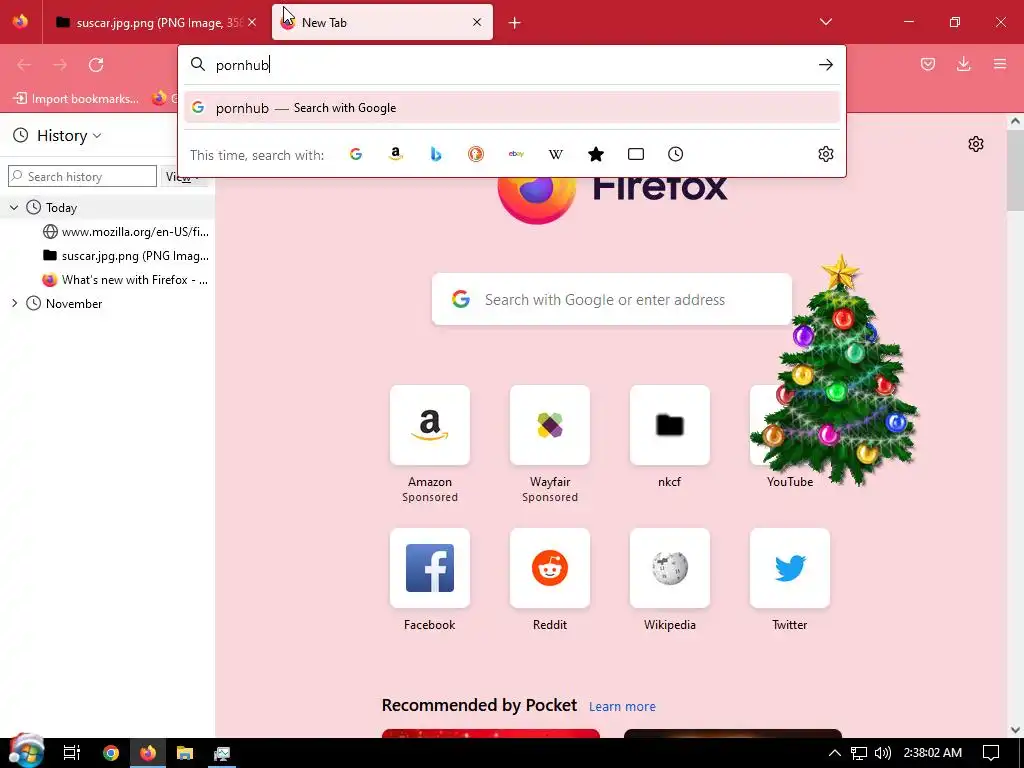
Task: Collapse the Today history group
Action: (x=14, y=208)
